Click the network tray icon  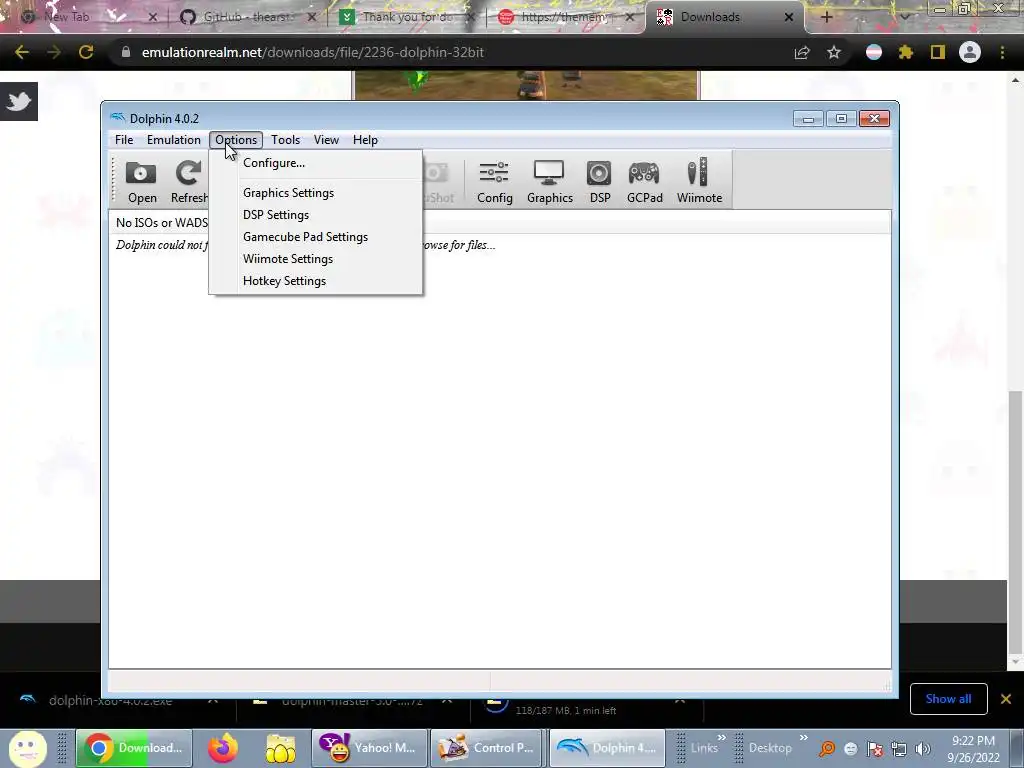[x=899, y=748]
